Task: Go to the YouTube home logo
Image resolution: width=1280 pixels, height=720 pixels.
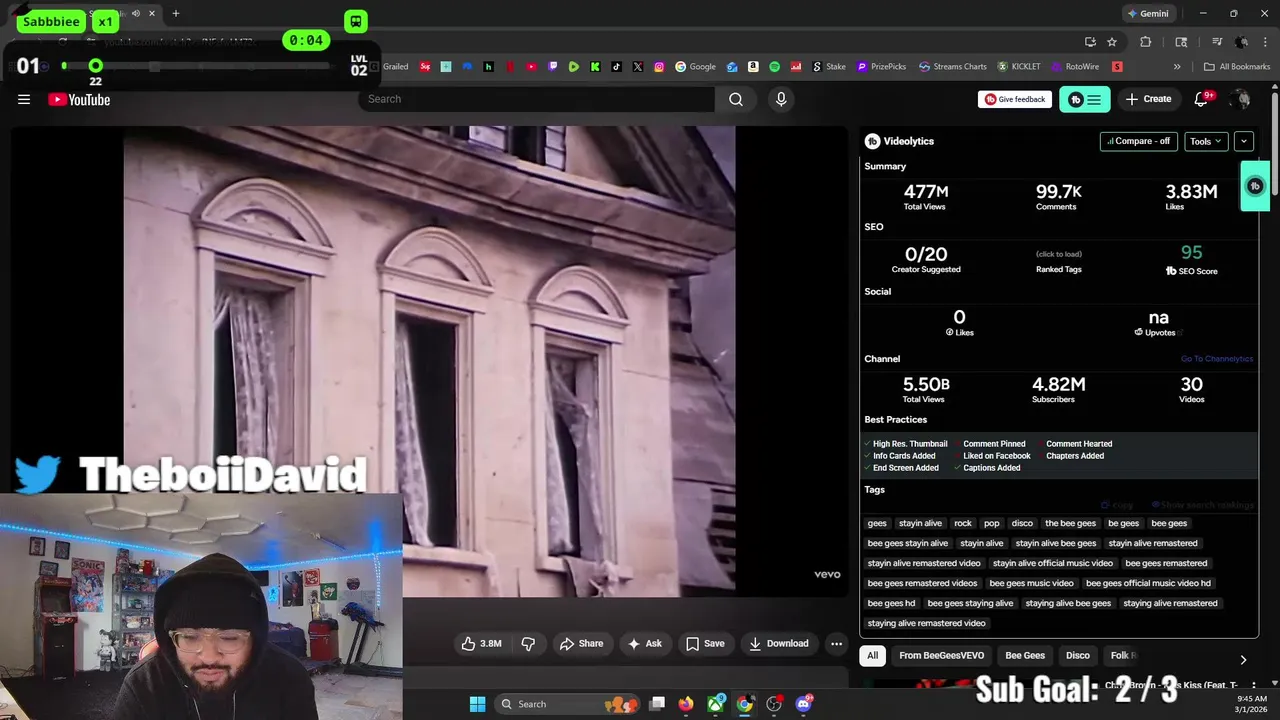Action: point(79,99)
